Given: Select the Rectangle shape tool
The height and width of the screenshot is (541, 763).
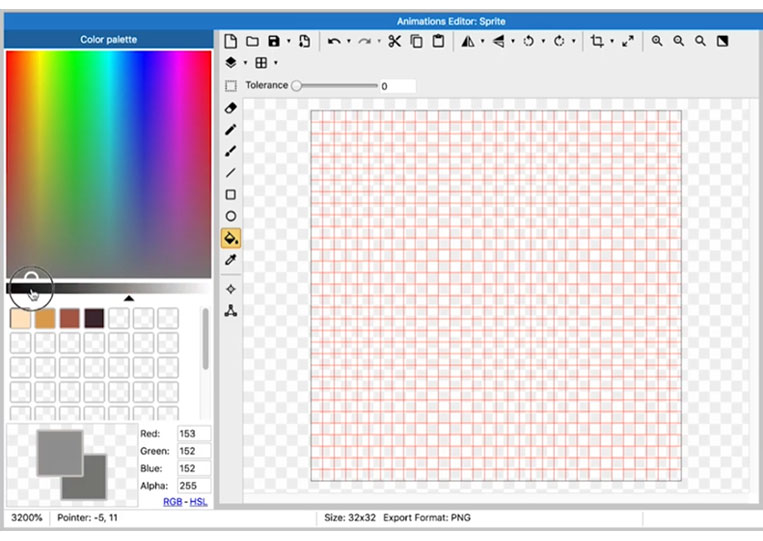Looking at the screenshot, I should coord(231,195).
